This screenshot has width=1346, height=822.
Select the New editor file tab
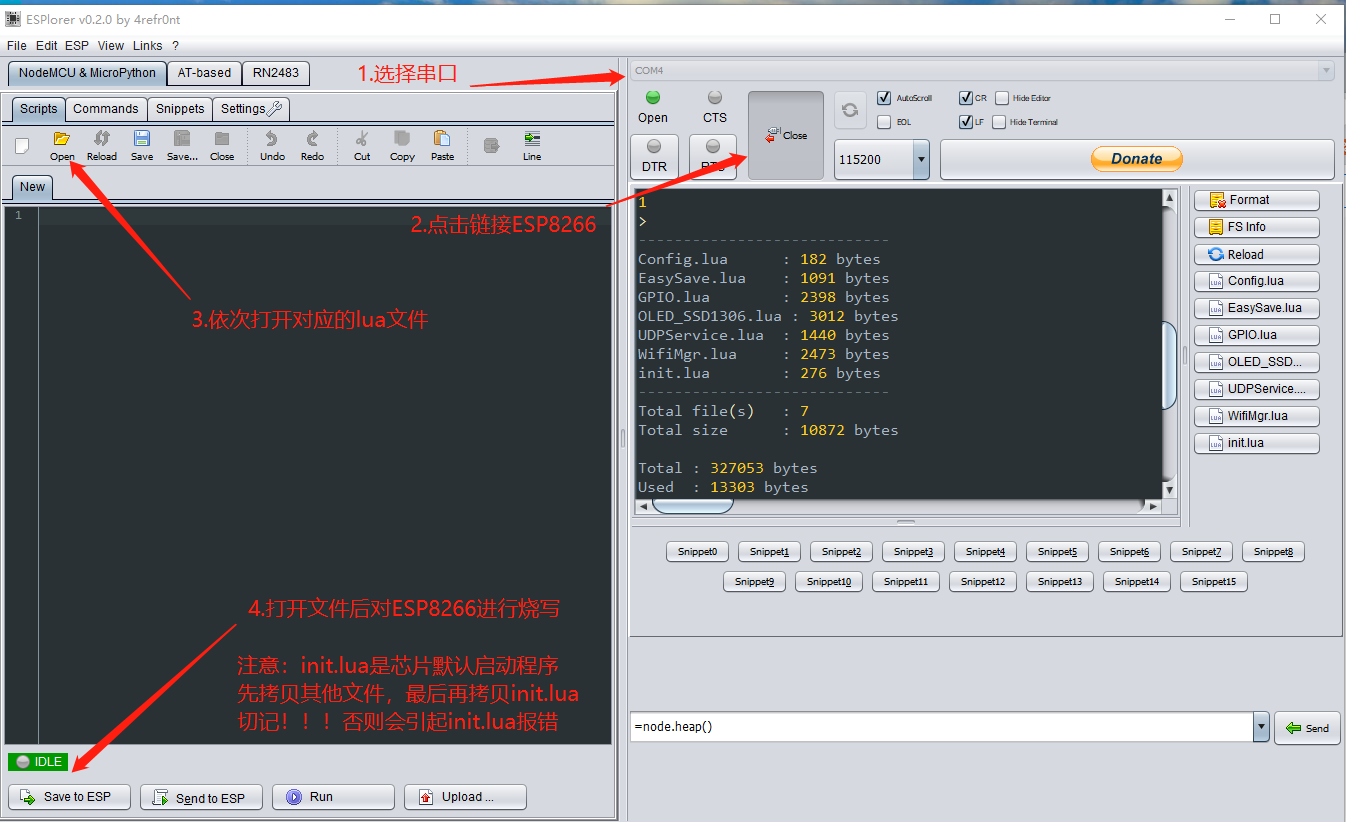pos(32,187)
